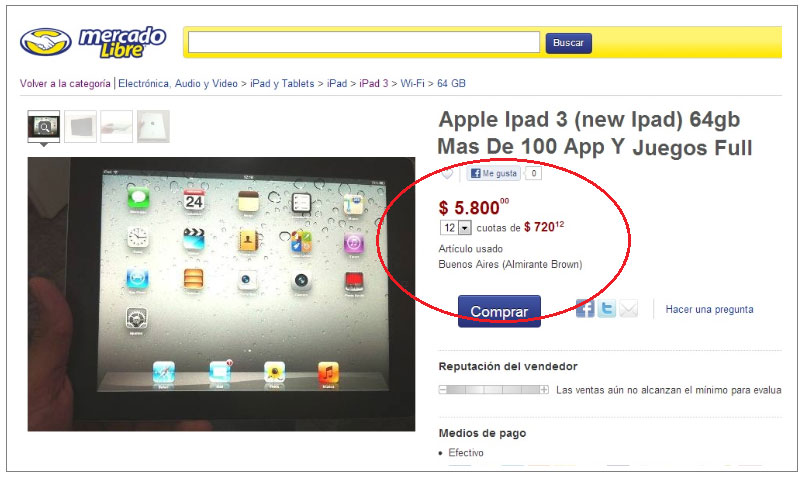Click the search input field
Screen dimensions: 808x477
364,42
